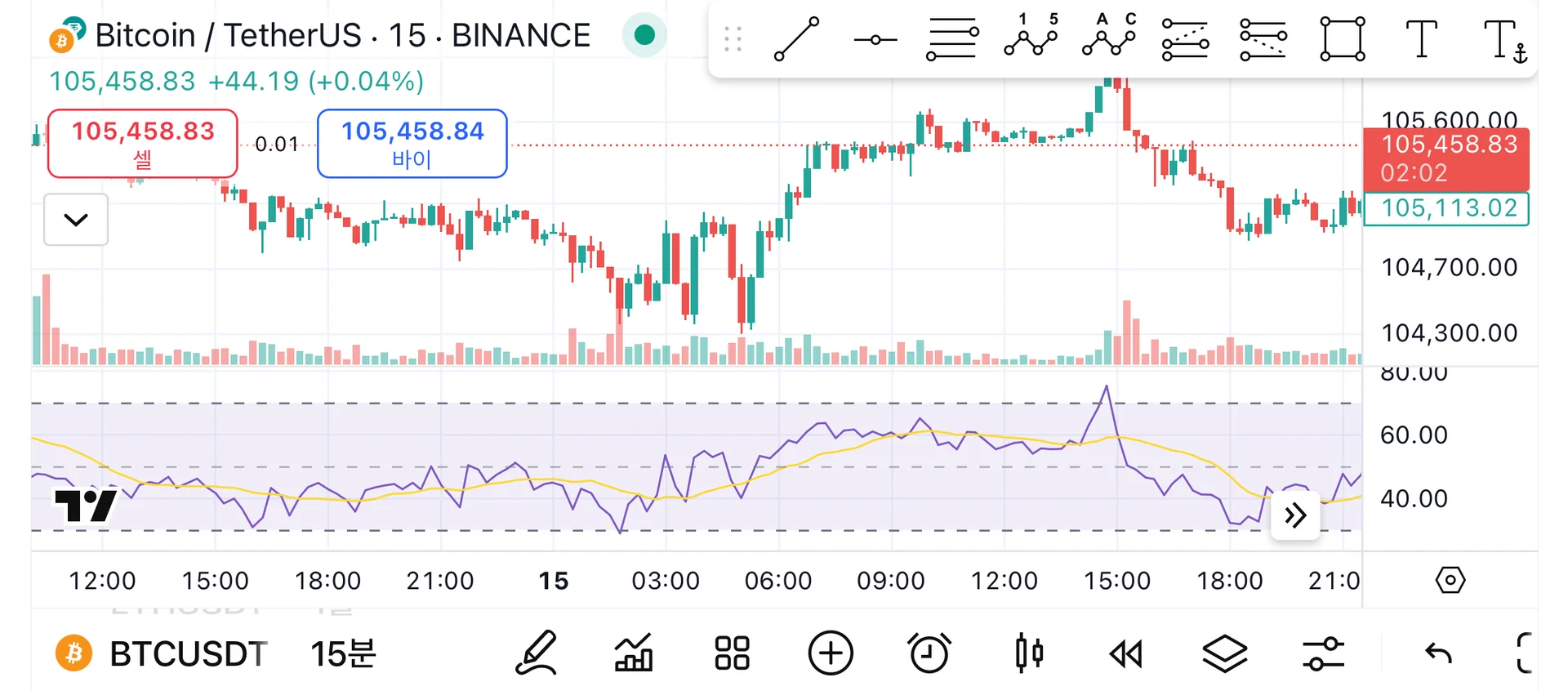Toggle the green market status dot

(x=644, y=35)
